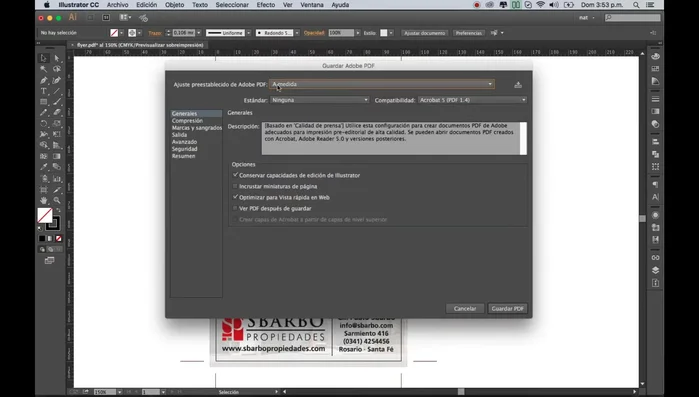
Task: Open the Objeto menu
Action: [x=174, y=5]
